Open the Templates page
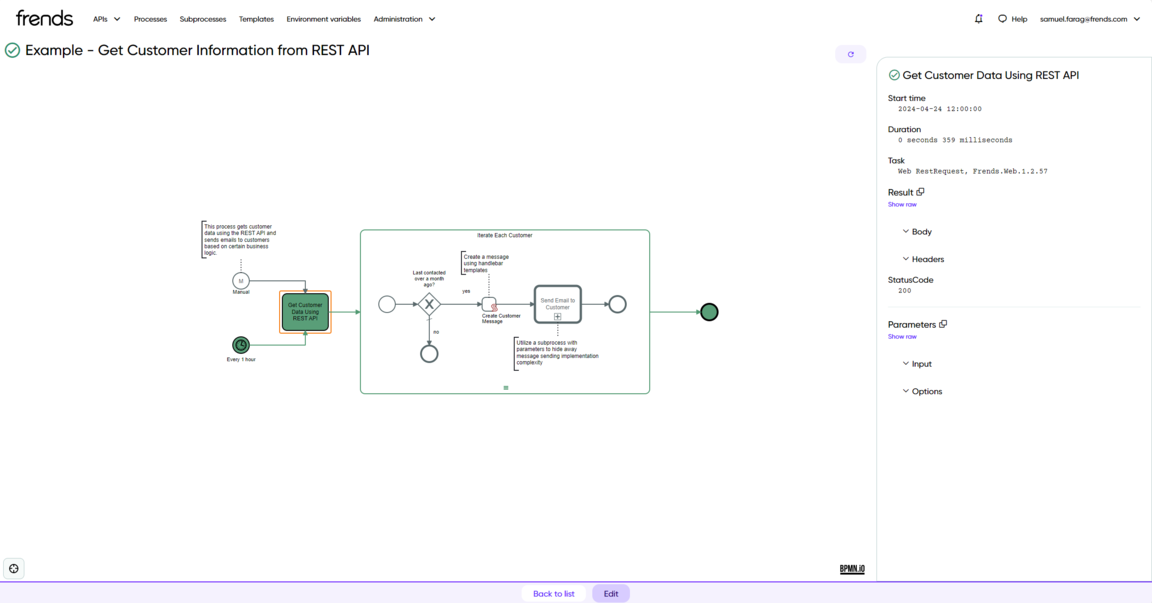 point(256,19)
